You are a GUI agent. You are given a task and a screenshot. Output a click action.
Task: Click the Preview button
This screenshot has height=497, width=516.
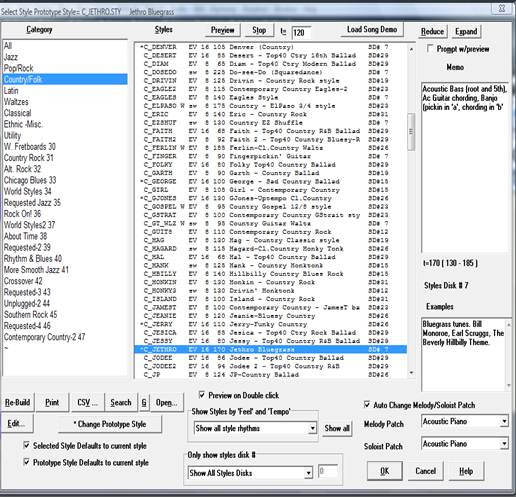pyautogui.click(x=222, y=30)
